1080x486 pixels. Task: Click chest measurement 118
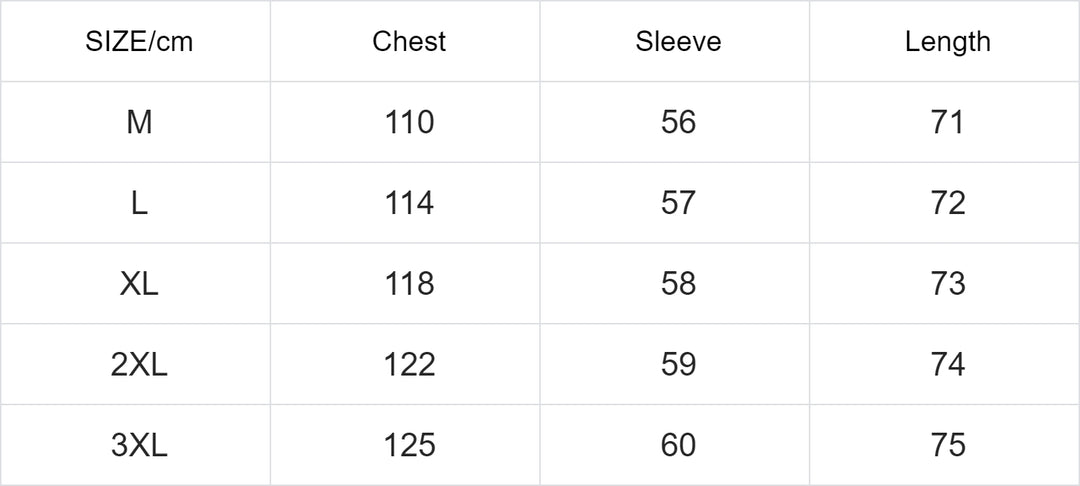pos(409,284)
